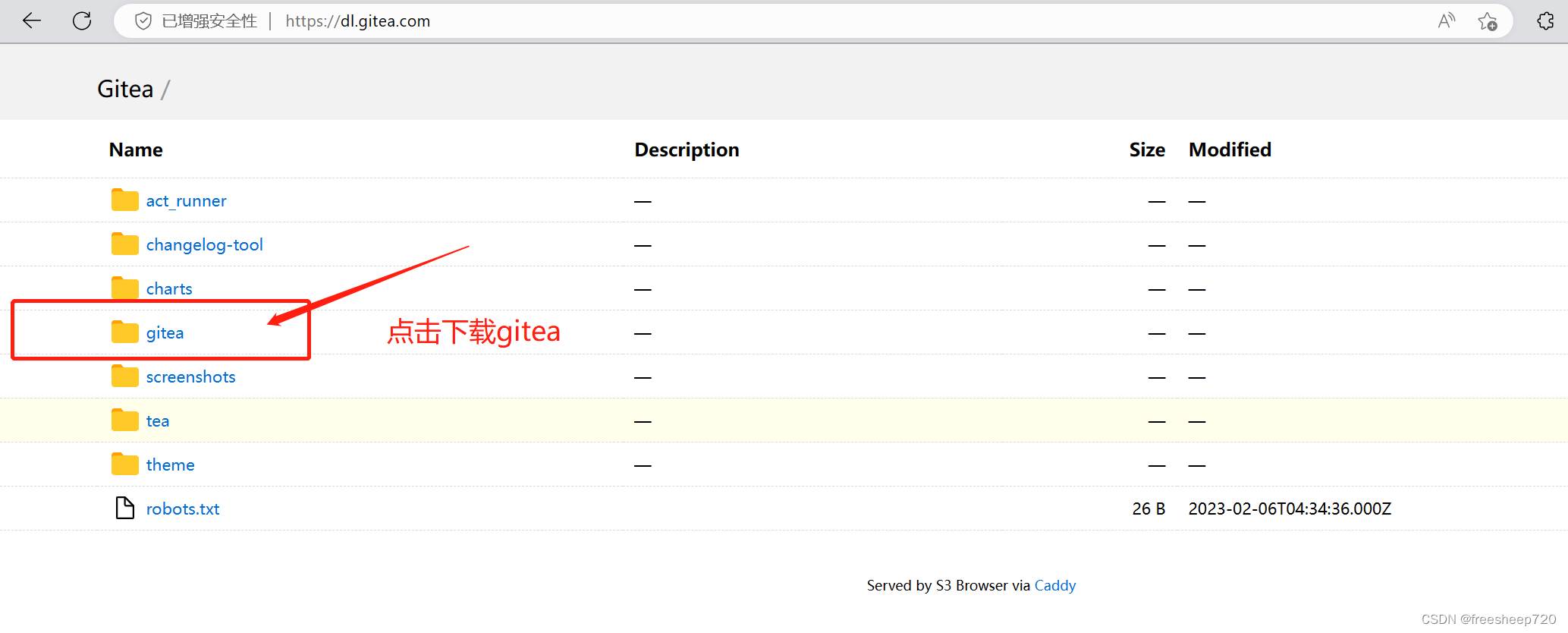Click the 26 B size of robots.txt
The height and width of the screenshot is (633, 1568).
[1149, 509]
